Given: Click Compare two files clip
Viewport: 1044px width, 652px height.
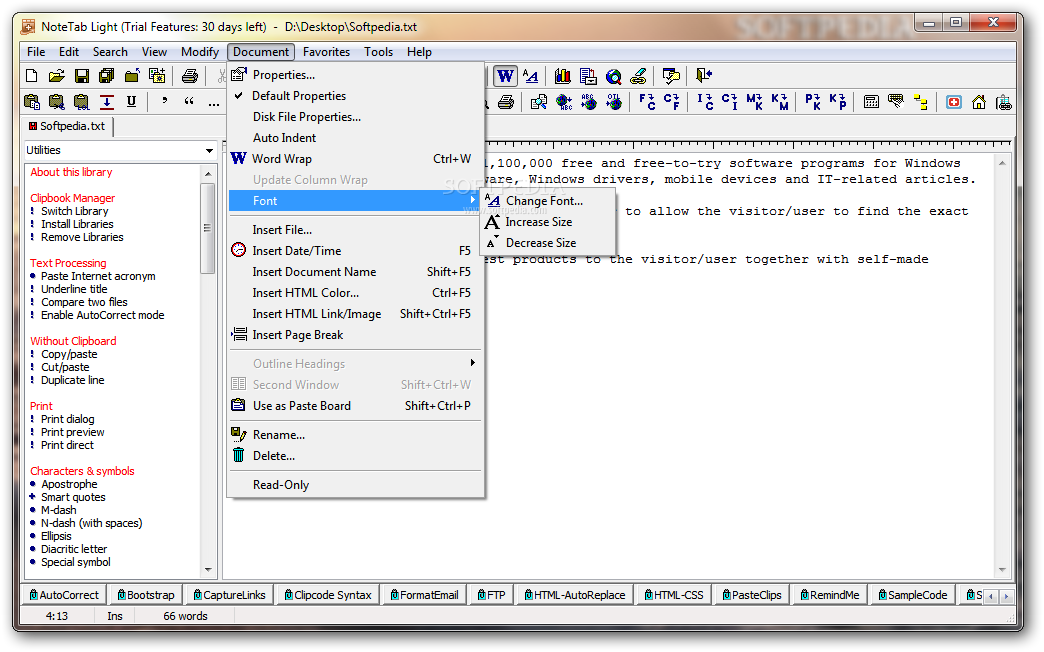Looking at the screenshot, I should (84, 302).
